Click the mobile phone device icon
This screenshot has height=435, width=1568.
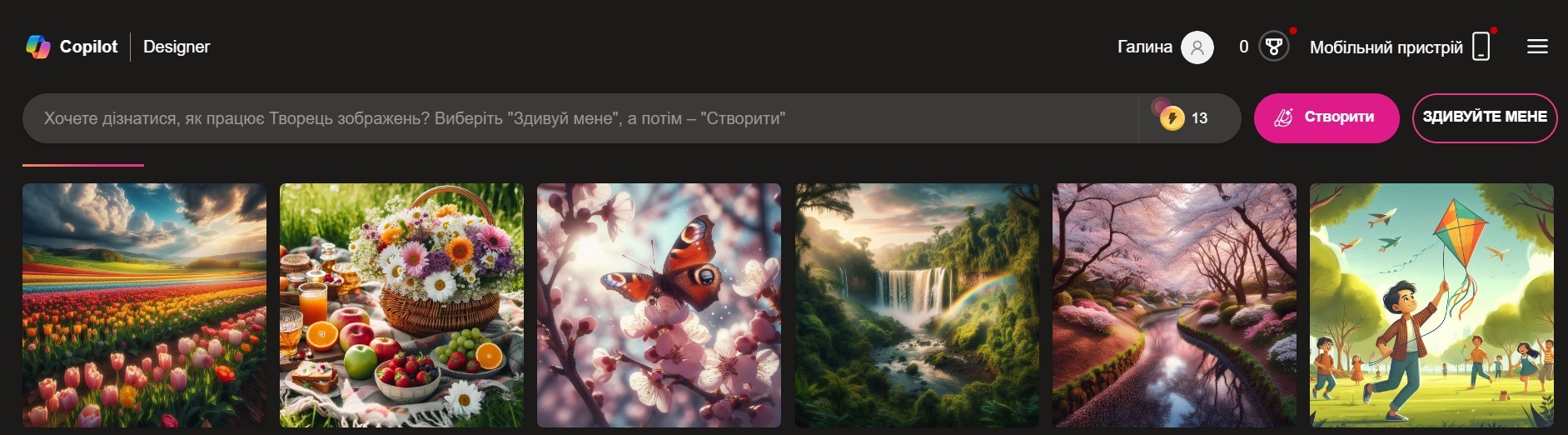1481,47
